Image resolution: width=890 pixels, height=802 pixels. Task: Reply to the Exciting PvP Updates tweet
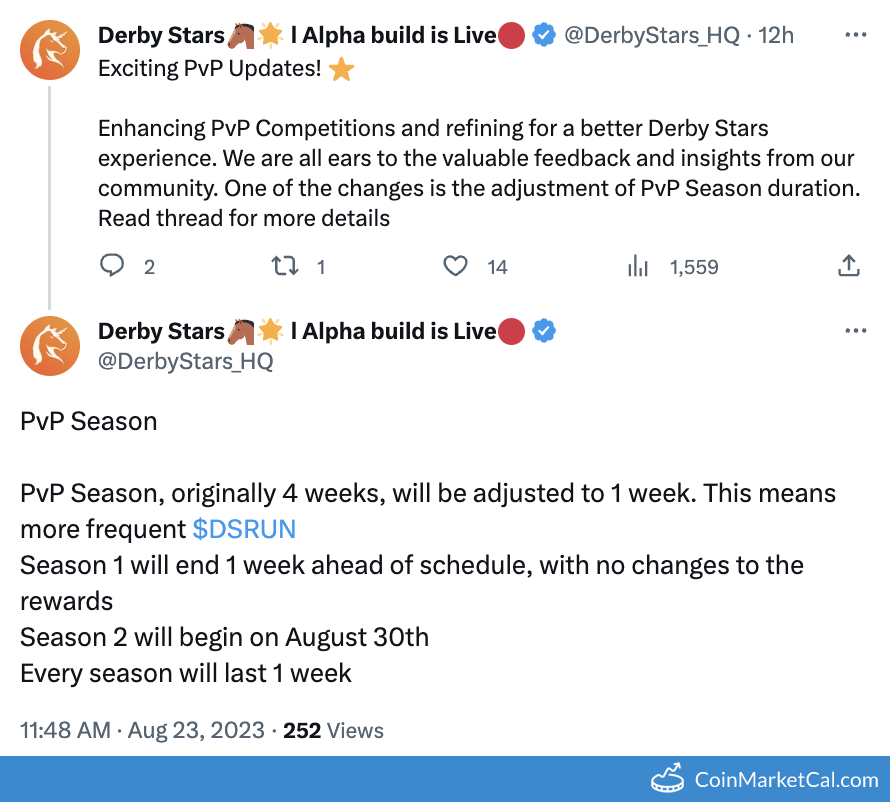tap(113, 266)
